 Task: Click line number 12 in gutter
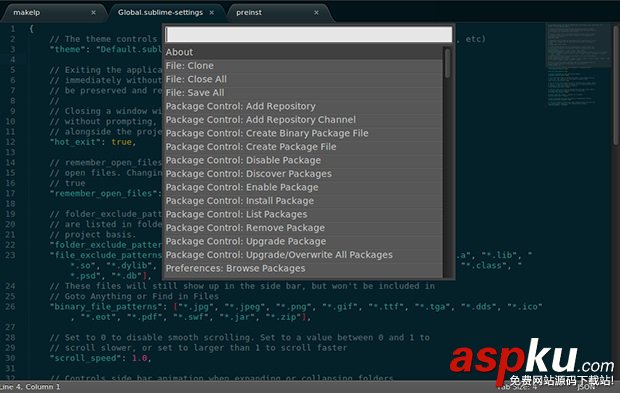click(10, 142)
